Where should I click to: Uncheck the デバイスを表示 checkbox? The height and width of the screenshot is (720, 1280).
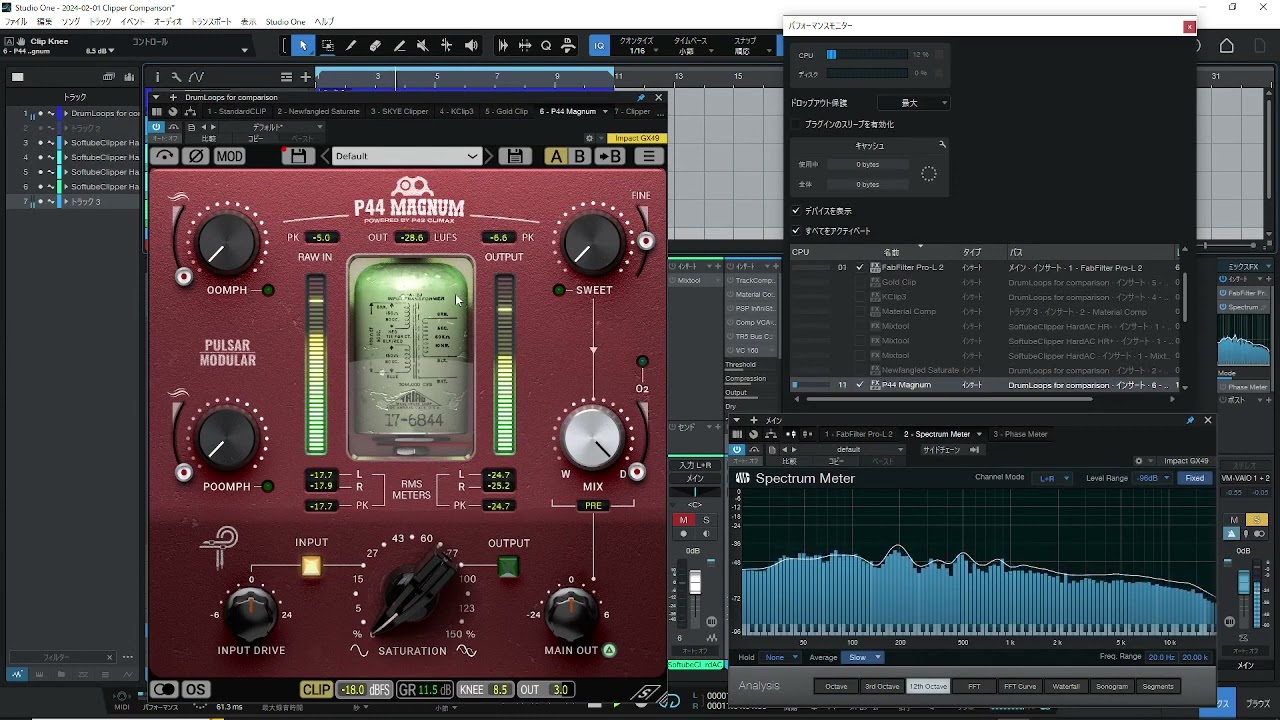pos(796,211)
